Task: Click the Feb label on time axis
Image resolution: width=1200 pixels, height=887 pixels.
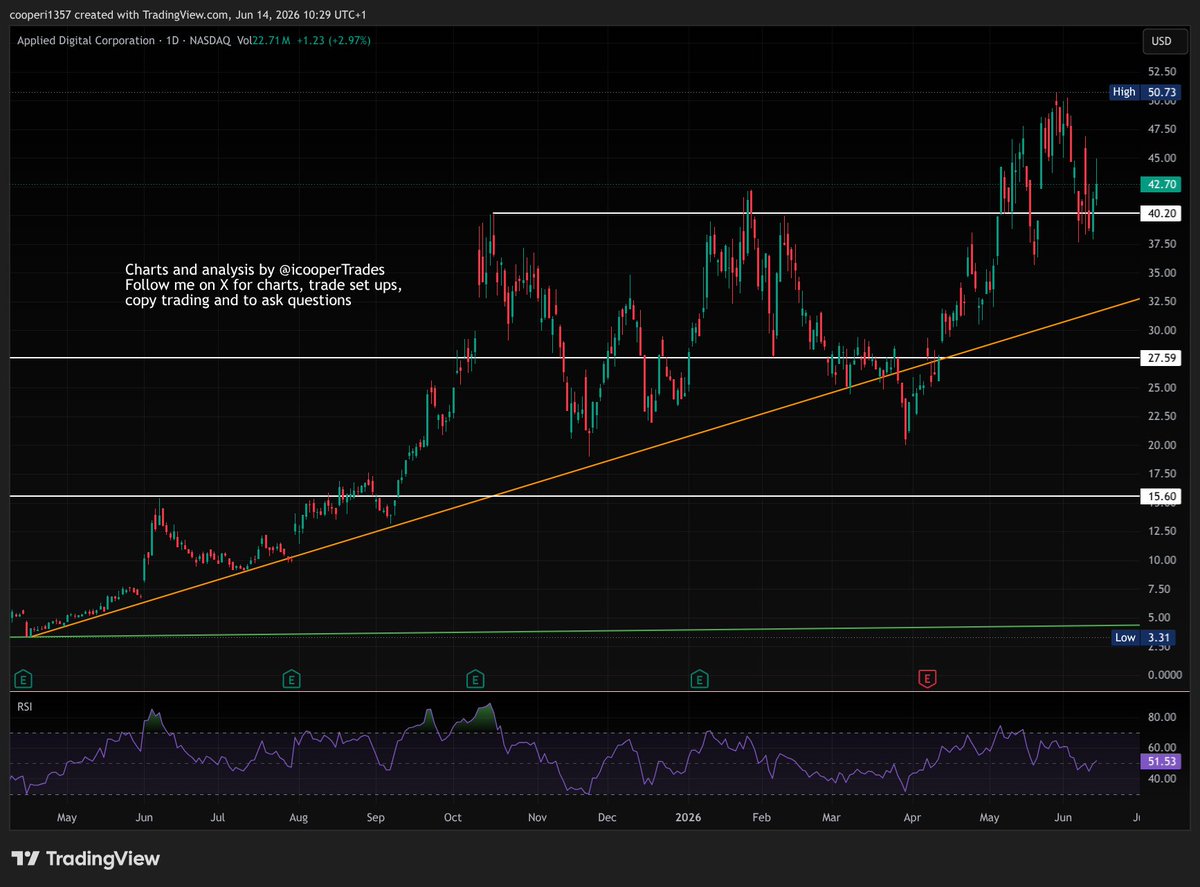Action: 760,817
